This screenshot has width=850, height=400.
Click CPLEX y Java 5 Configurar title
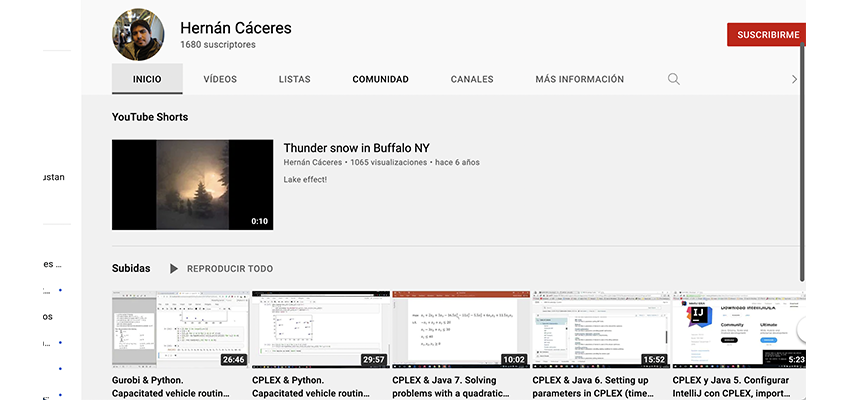[731, 387]
